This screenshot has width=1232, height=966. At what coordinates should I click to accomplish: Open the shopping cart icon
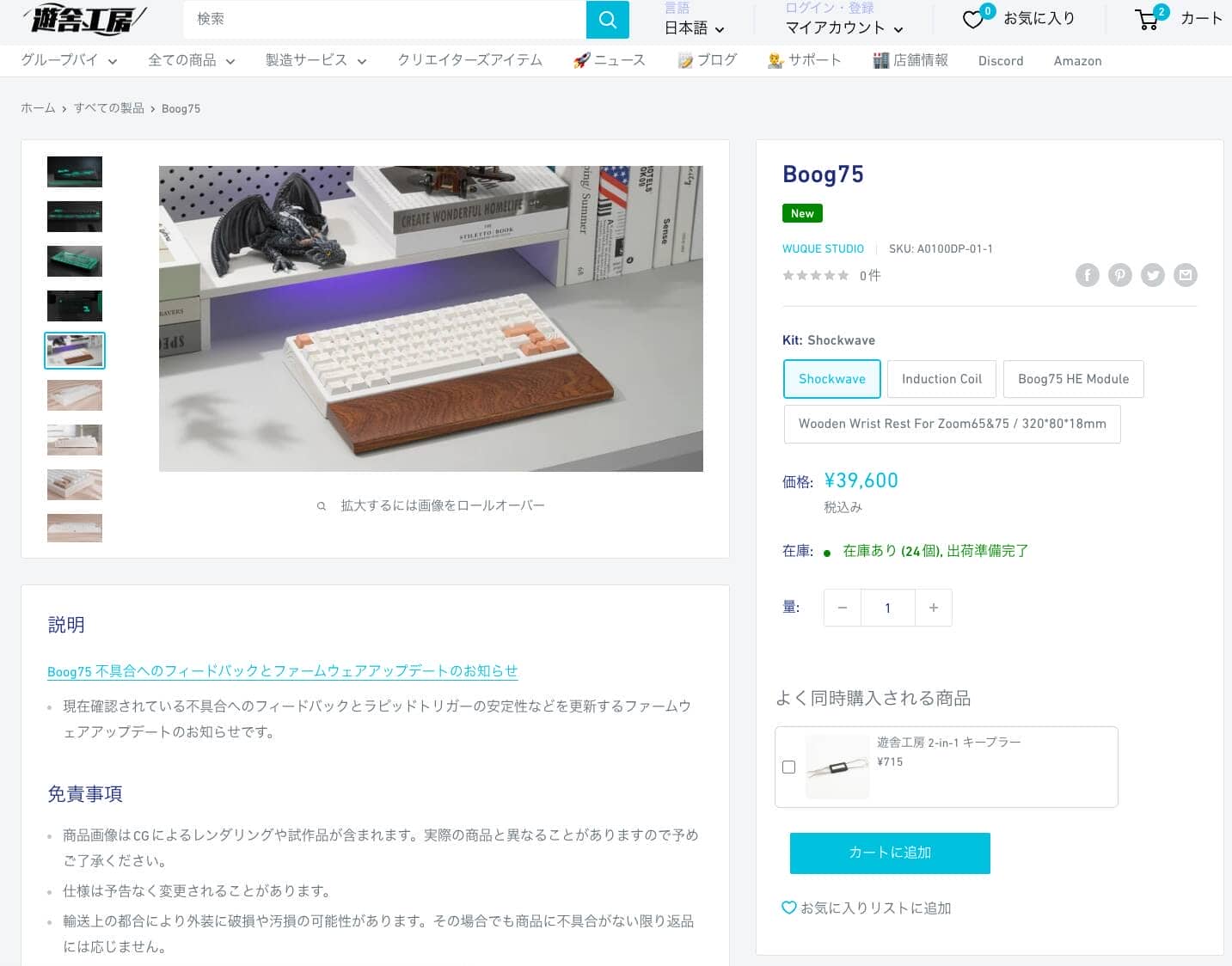click(x=1147, y=19)
